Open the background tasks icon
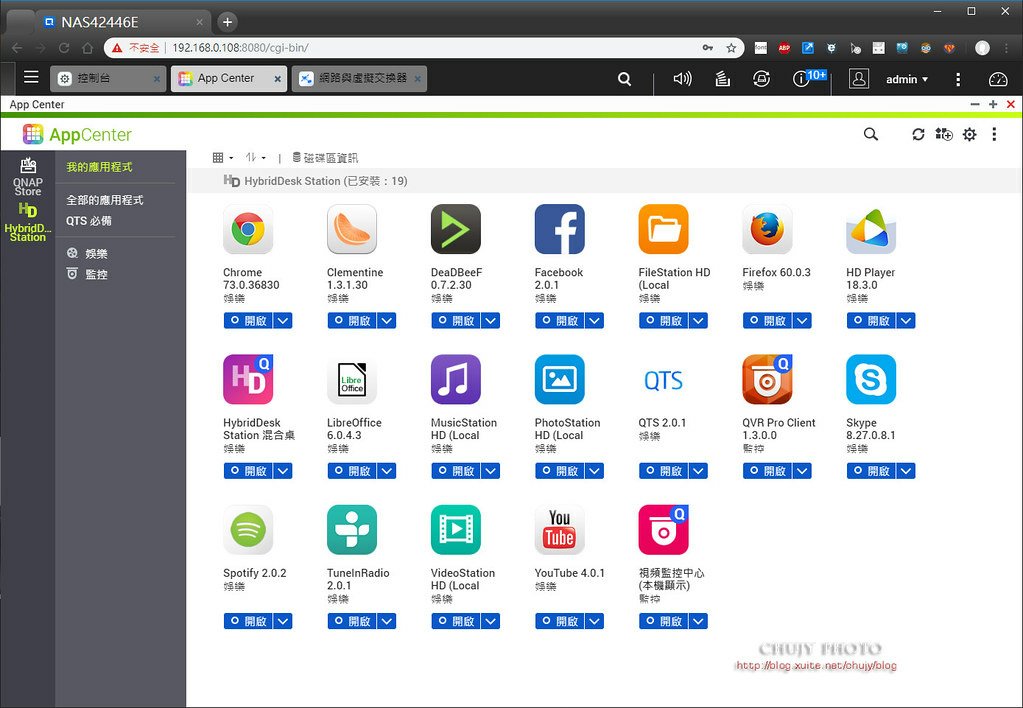The image size is (1023, 708). 722,79
